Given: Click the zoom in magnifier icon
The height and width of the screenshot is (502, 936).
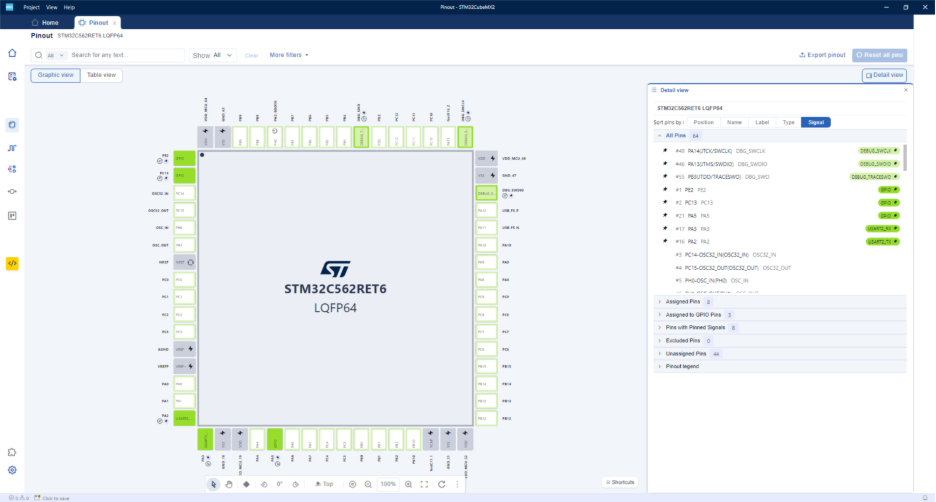Looking at the screenshot, I should click(408, 484).
